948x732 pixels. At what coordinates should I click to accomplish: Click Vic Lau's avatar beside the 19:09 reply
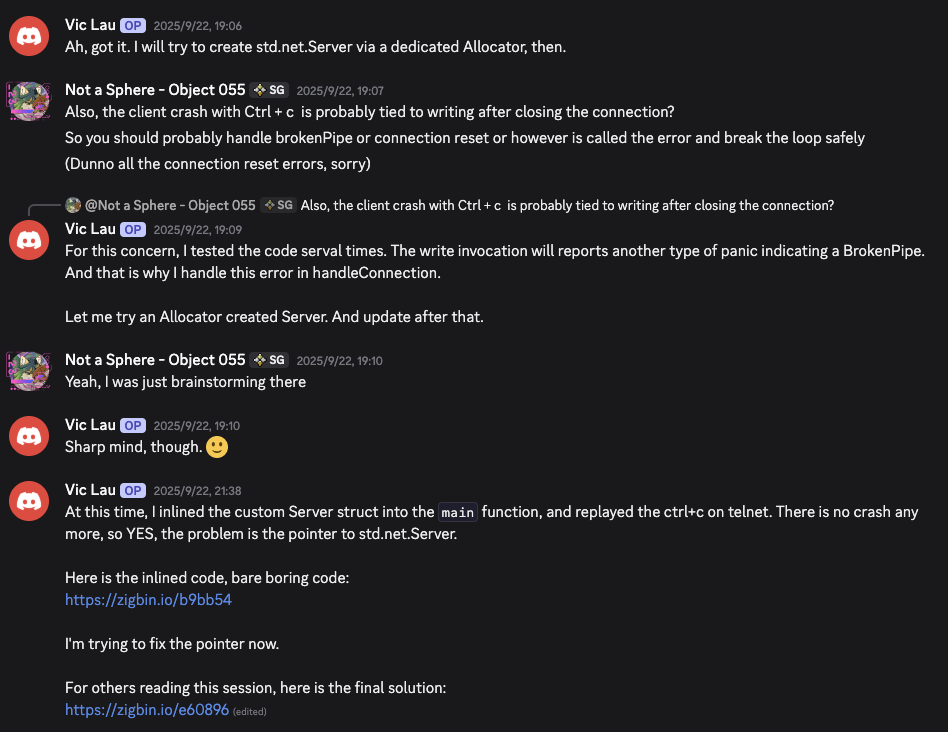(29, 240)
